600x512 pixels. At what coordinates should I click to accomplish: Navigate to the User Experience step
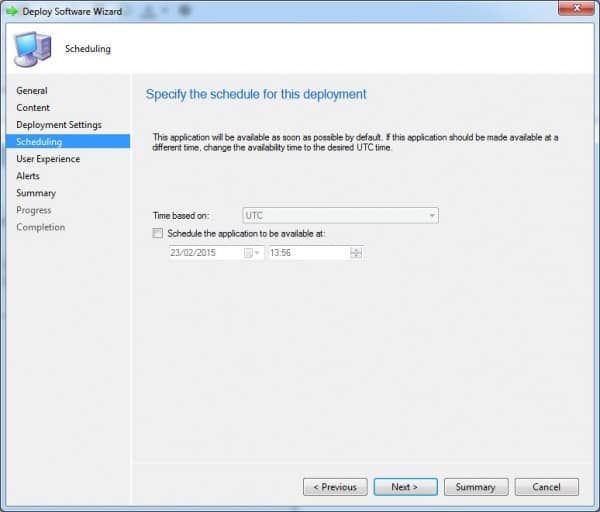[48, 159]
